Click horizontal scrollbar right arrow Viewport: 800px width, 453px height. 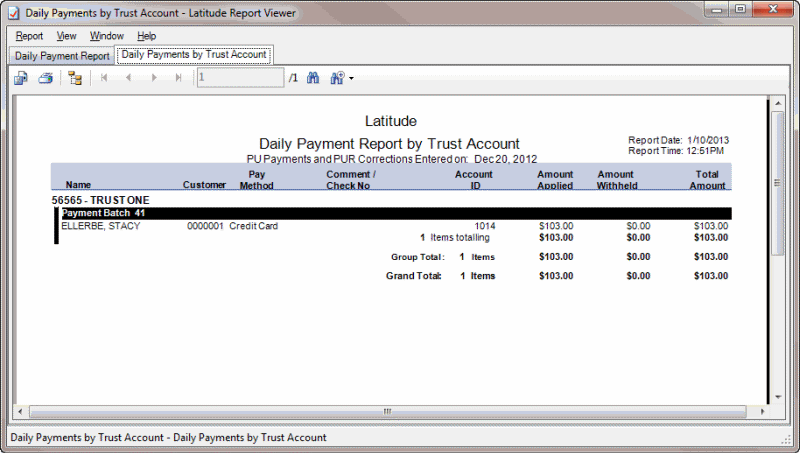pos(762,411)
